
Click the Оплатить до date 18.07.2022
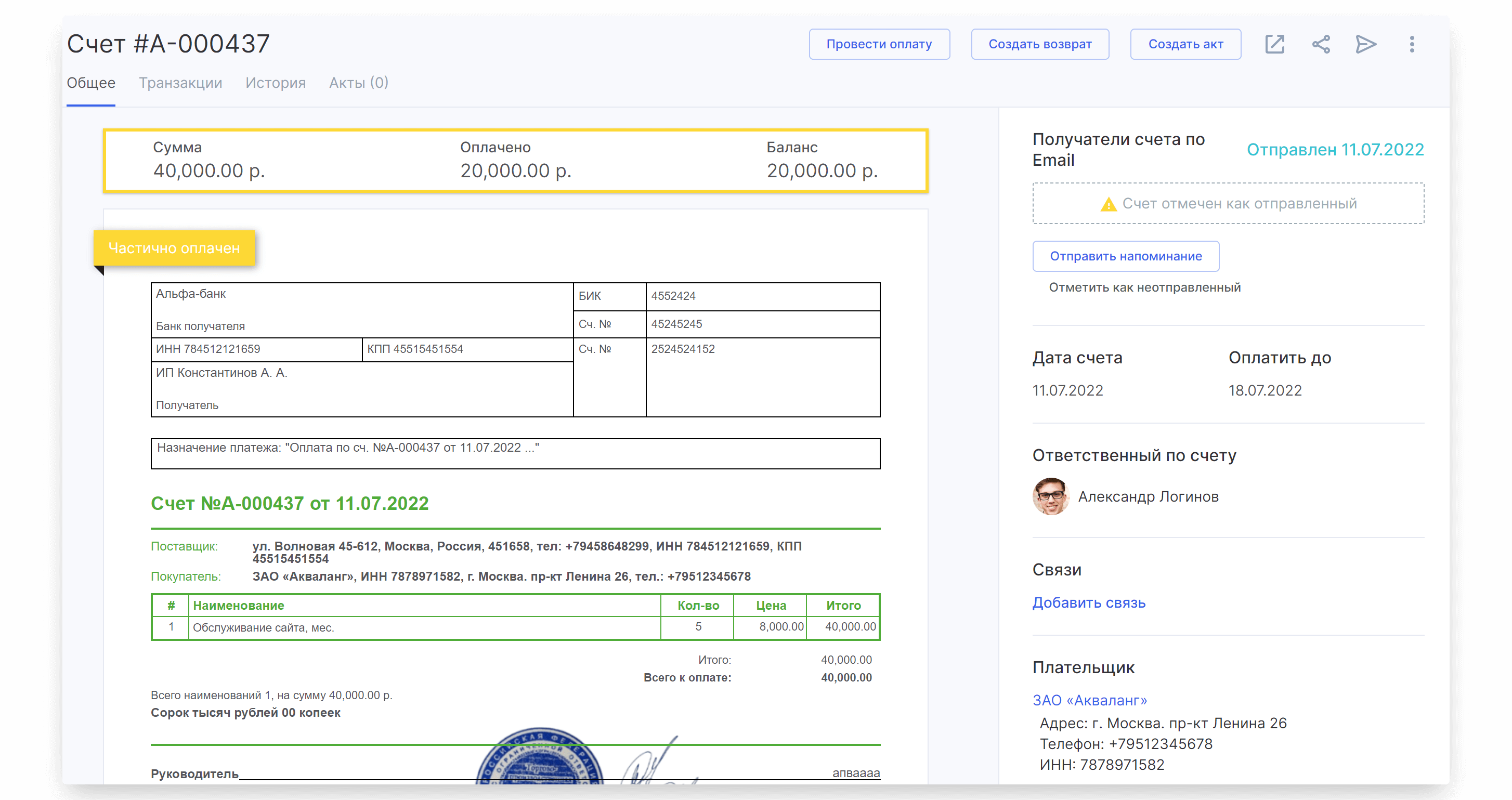coord(1265,390)
